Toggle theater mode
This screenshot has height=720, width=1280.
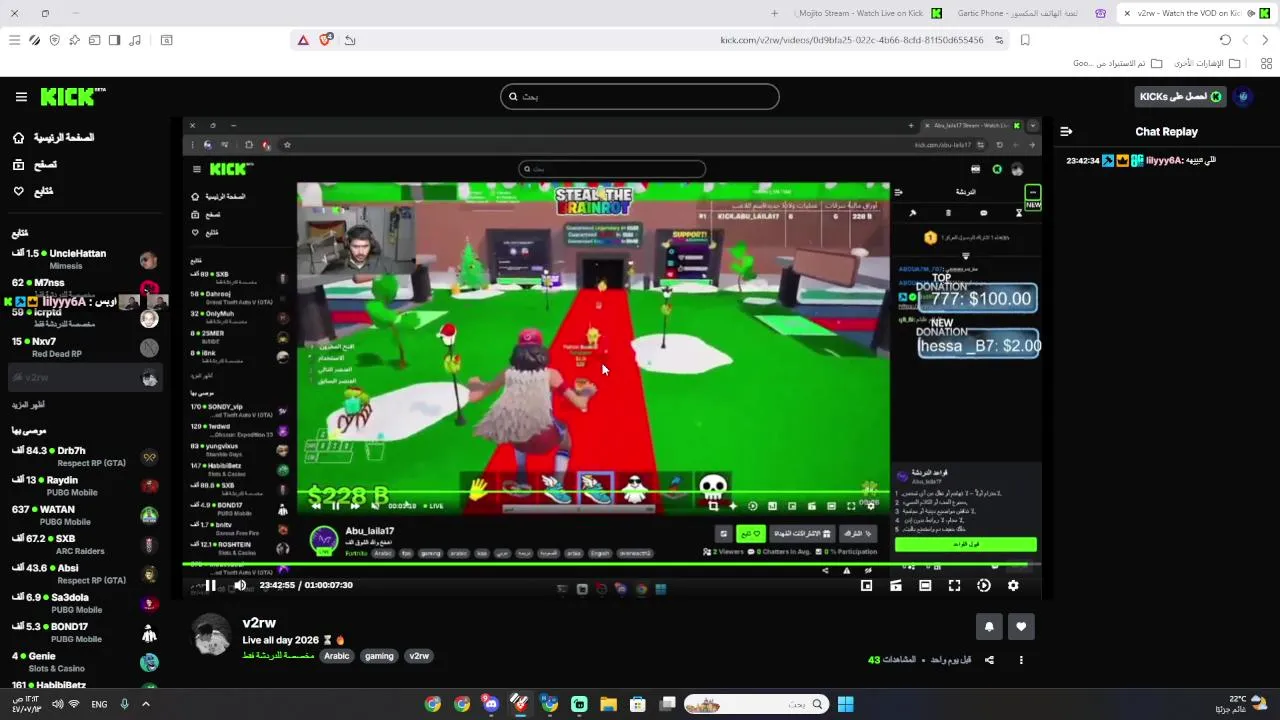pos(925,586)
